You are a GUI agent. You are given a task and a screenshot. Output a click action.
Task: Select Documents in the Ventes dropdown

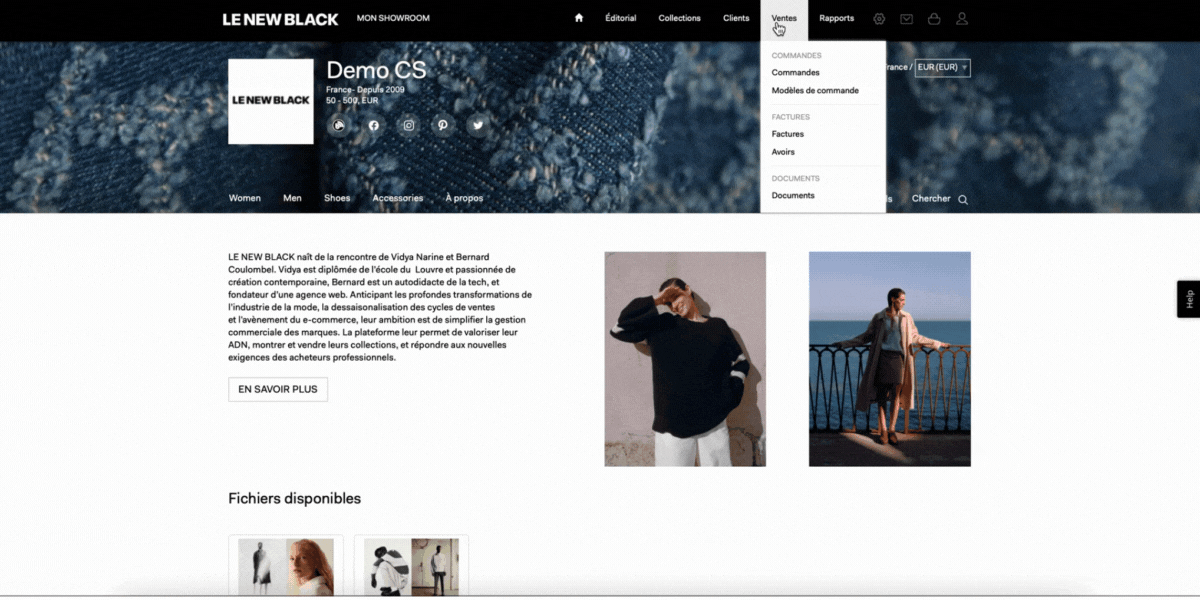(793, 196)
